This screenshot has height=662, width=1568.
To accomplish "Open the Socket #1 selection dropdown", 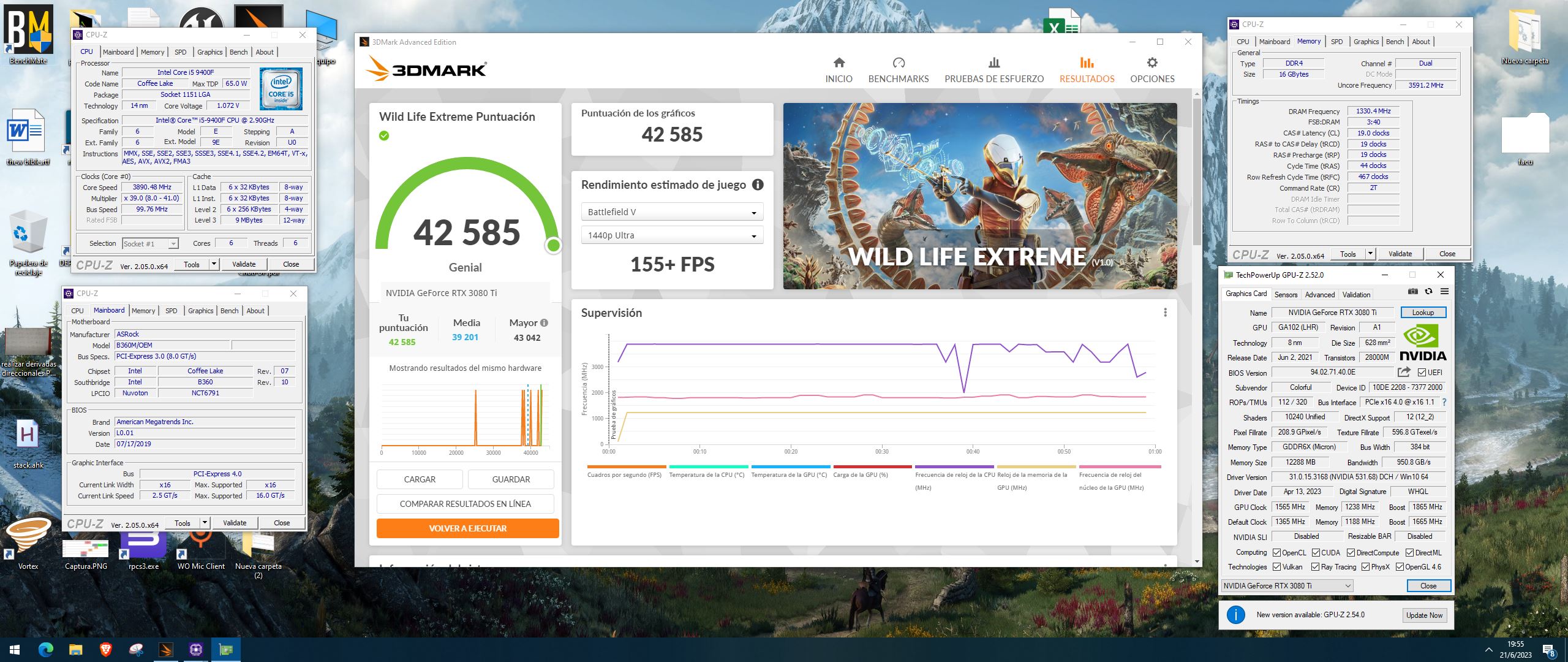I will click(150, 243).
